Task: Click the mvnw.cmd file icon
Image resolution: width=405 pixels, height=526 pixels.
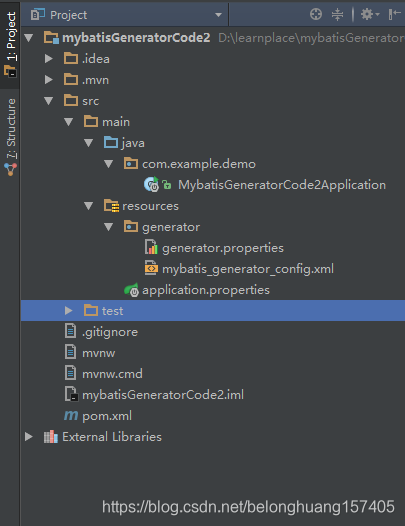Action: pos(70,374)
